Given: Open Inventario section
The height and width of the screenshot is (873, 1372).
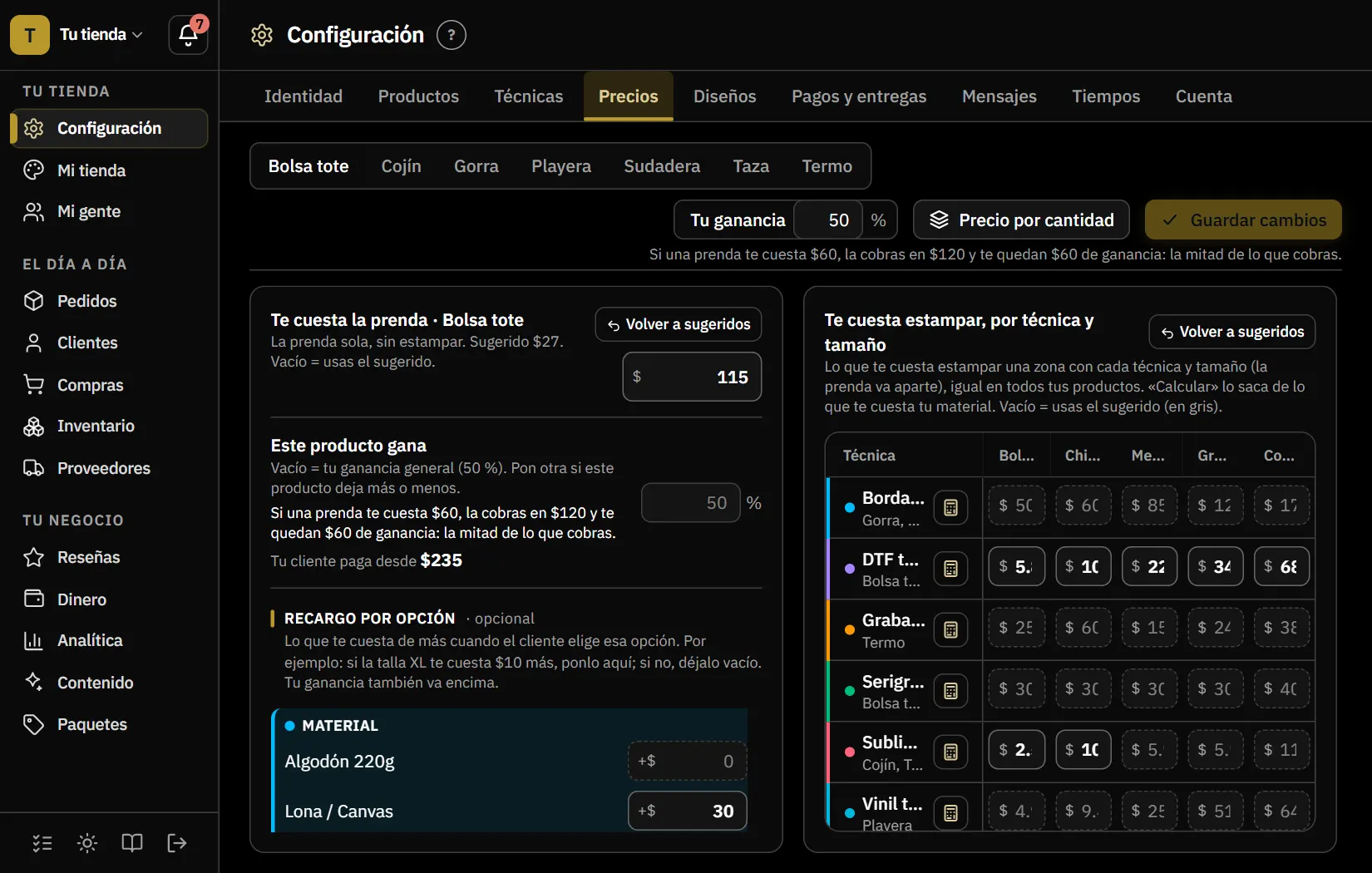Looking at the screenshot, I should tap(109, 426).
